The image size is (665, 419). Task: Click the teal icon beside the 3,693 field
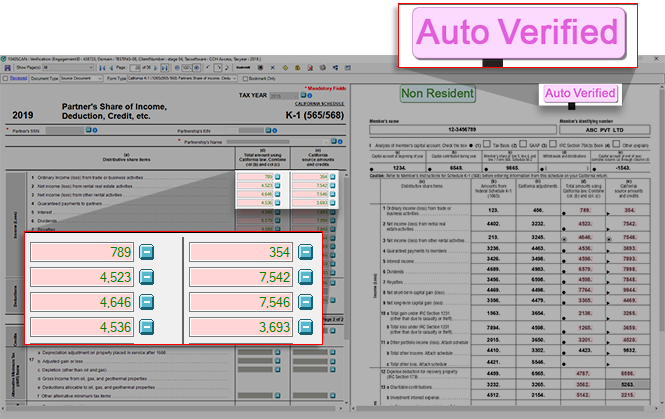coord(305,327)
